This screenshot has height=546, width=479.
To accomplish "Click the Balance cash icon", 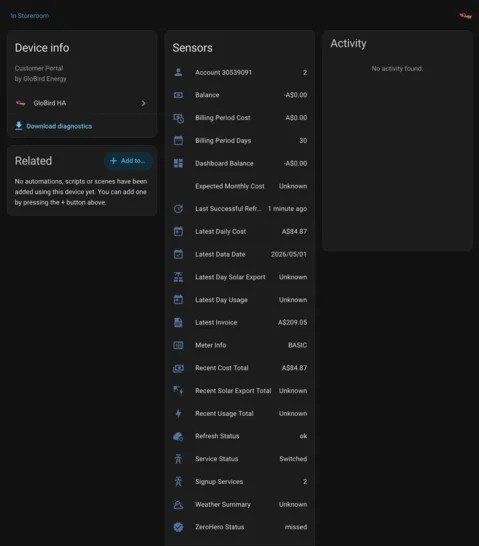I will pyautogui.click(x=178, y=95).
